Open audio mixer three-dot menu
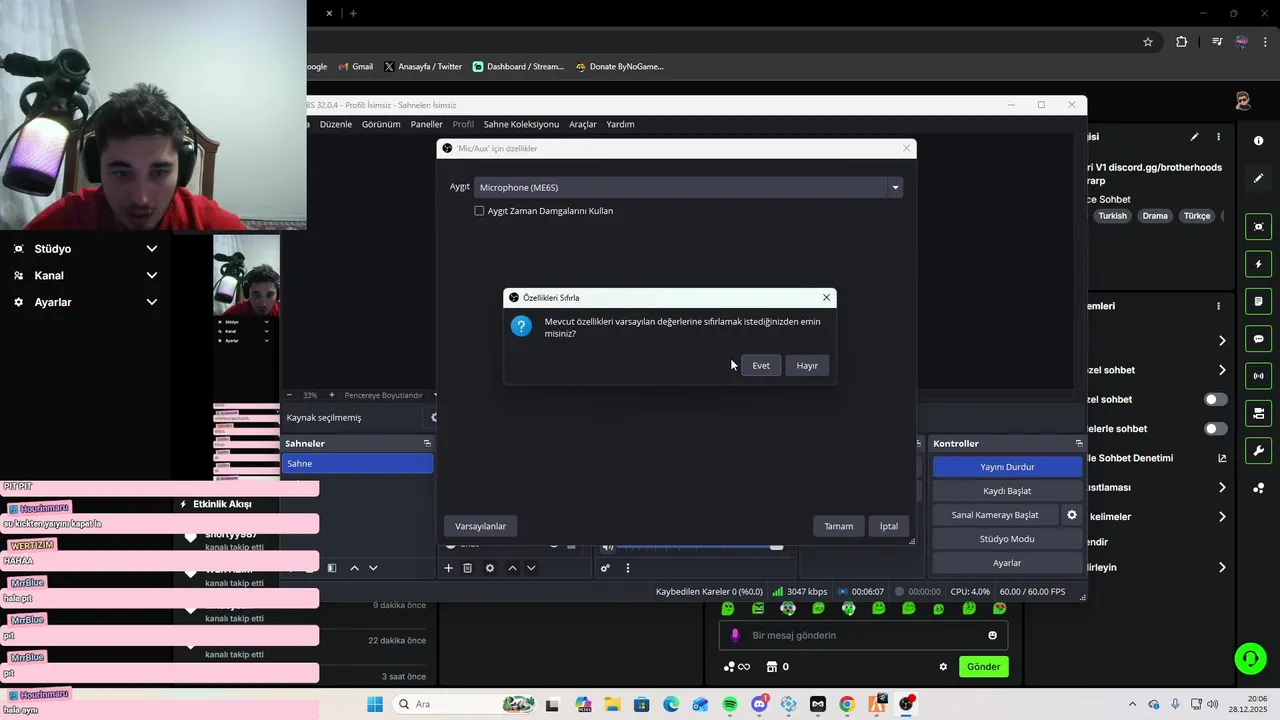The image size is (1280, 720). click(x=628, y=568)
